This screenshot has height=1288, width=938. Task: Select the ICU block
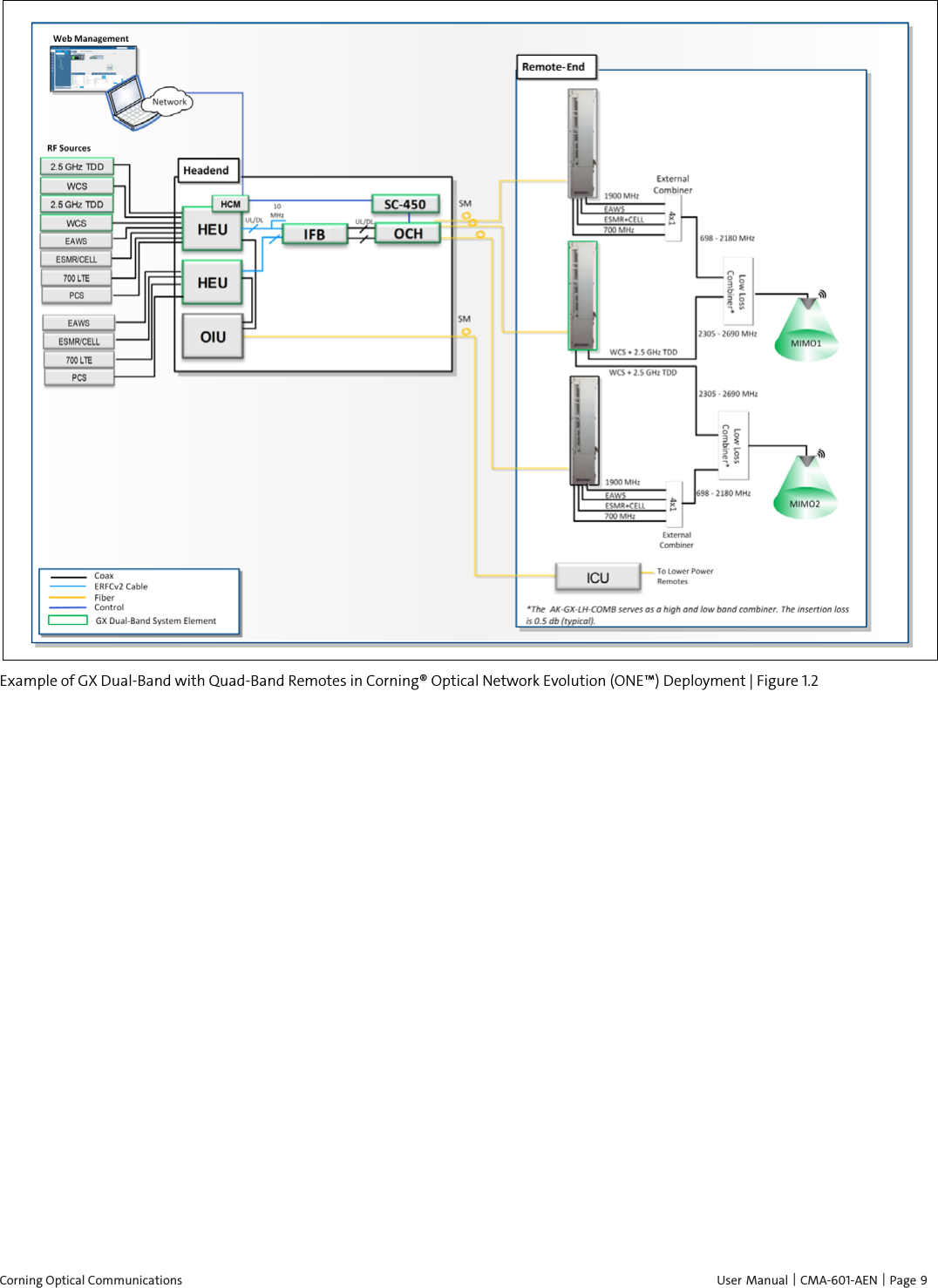(598, 577)
